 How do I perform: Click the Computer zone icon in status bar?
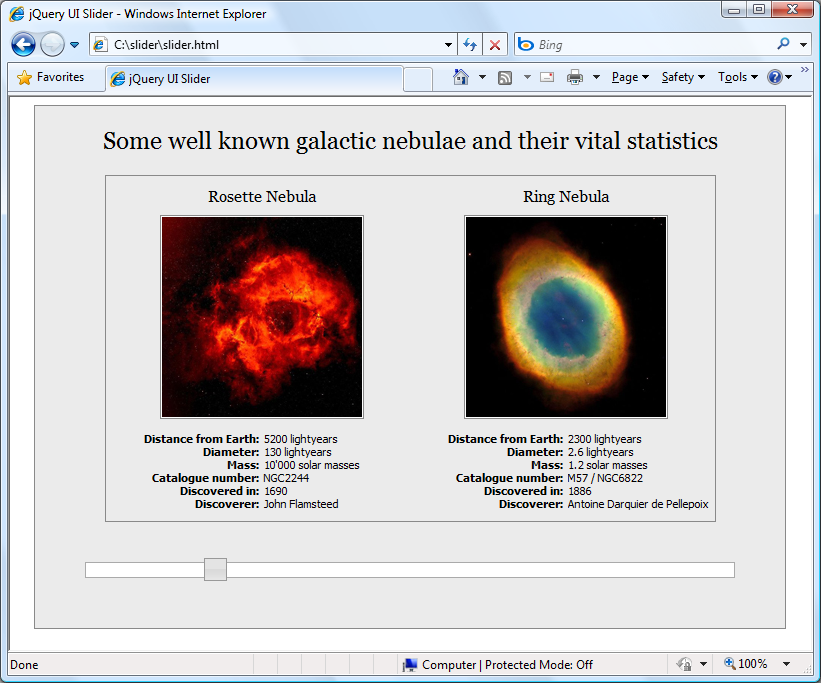tap(409, 665)
